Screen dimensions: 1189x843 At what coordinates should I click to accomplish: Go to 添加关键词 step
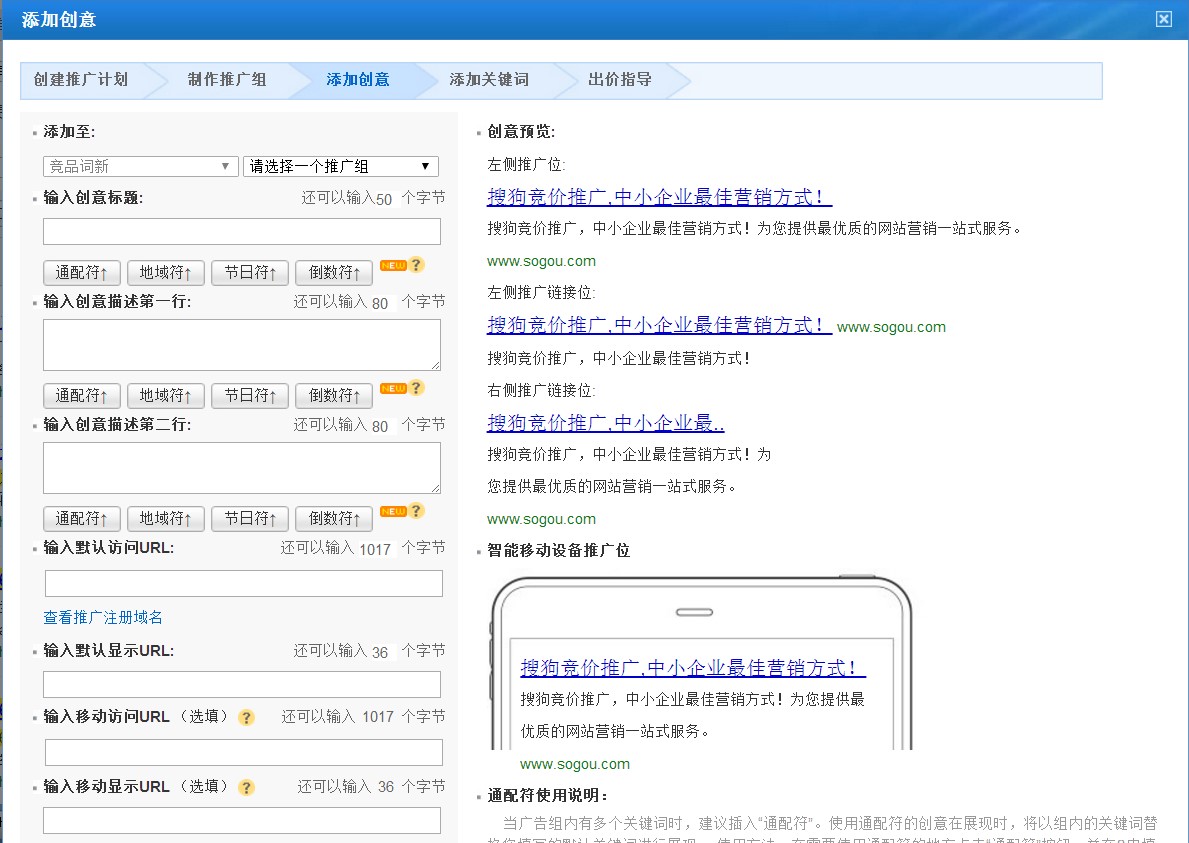point(489,80)
